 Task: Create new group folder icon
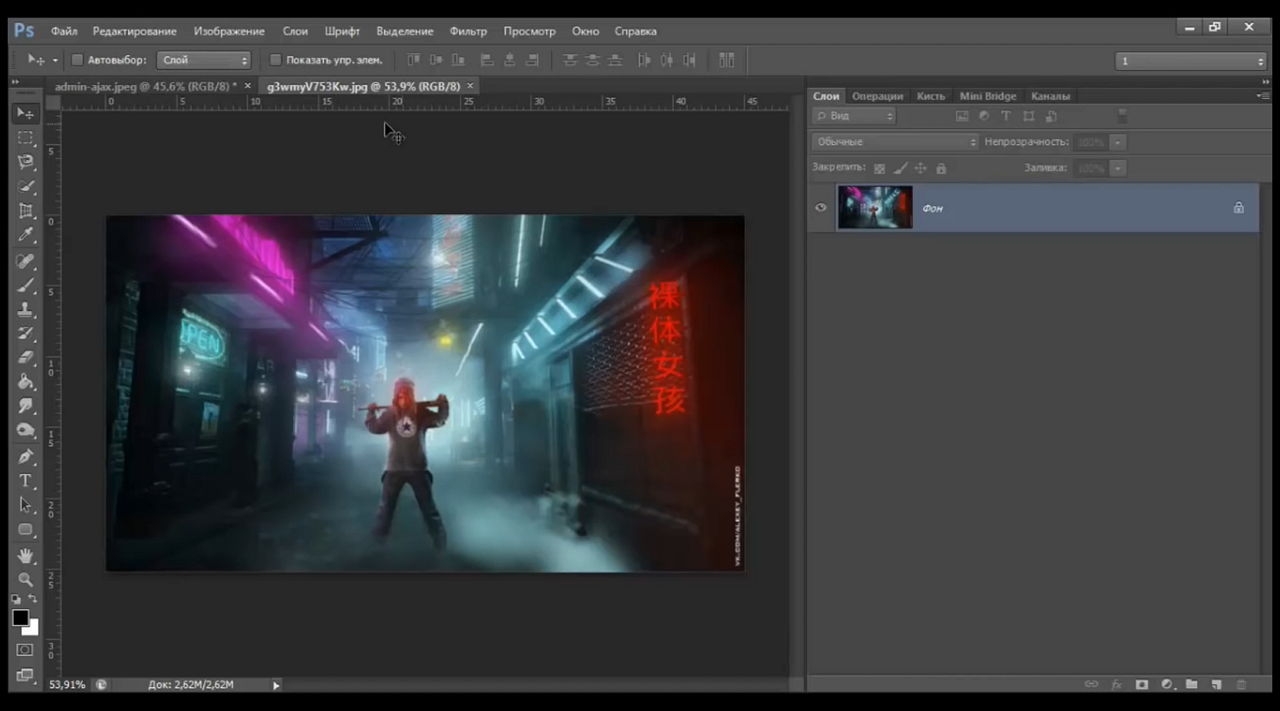coord(1191,685)
